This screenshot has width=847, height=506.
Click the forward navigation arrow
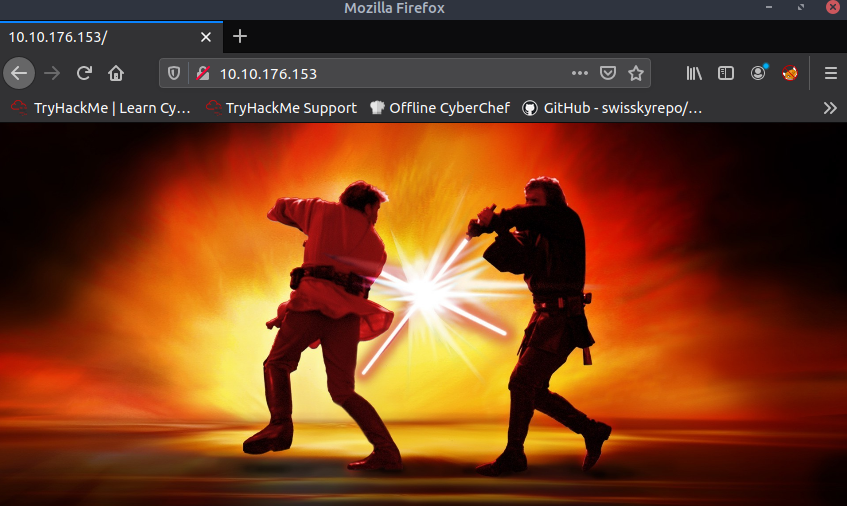point(52,73)
